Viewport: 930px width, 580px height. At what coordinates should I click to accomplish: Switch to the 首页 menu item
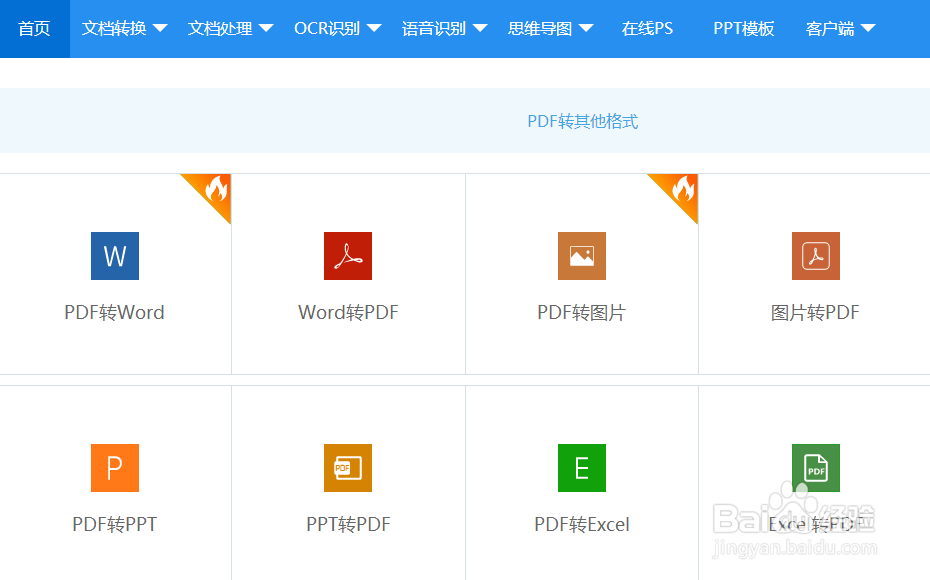coord(34,29)
